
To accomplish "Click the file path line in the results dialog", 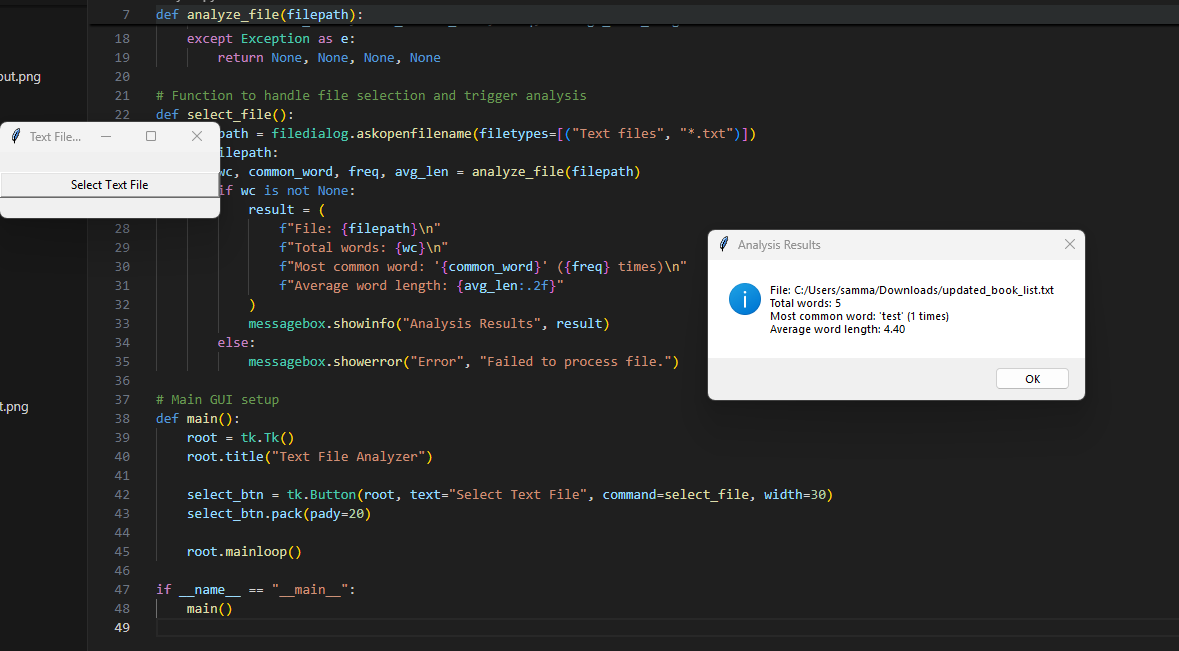I will pyautogui.click(x=911, y=290).
